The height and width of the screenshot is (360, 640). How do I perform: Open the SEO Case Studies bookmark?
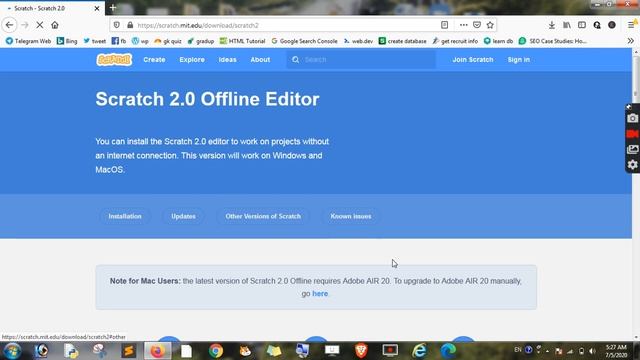click(553, 41)
